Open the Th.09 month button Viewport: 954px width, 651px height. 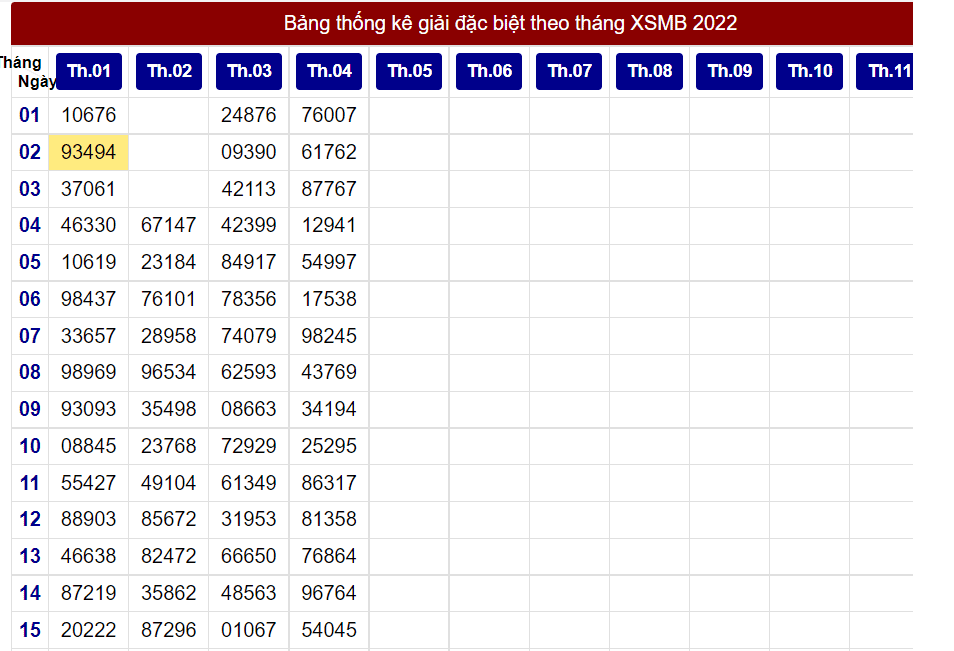[x=729, y=71]
